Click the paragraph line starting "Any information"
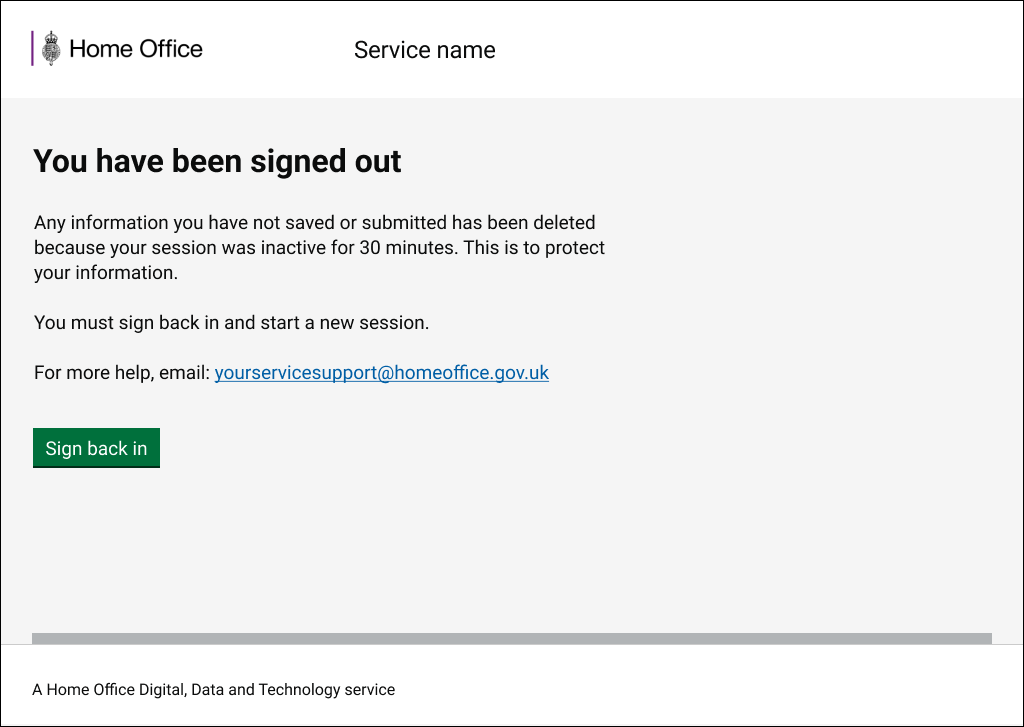The height and width of the screenshot is (727, 1024). click(314, 222)
